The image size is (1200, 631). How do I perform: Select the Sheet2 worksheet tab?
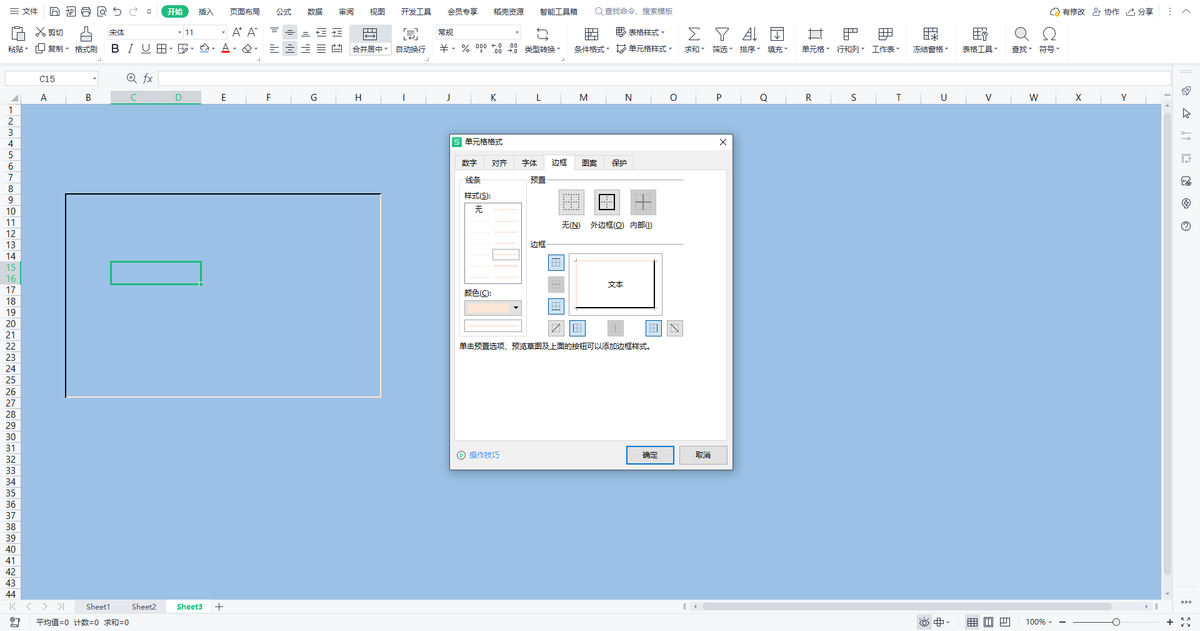144,607
